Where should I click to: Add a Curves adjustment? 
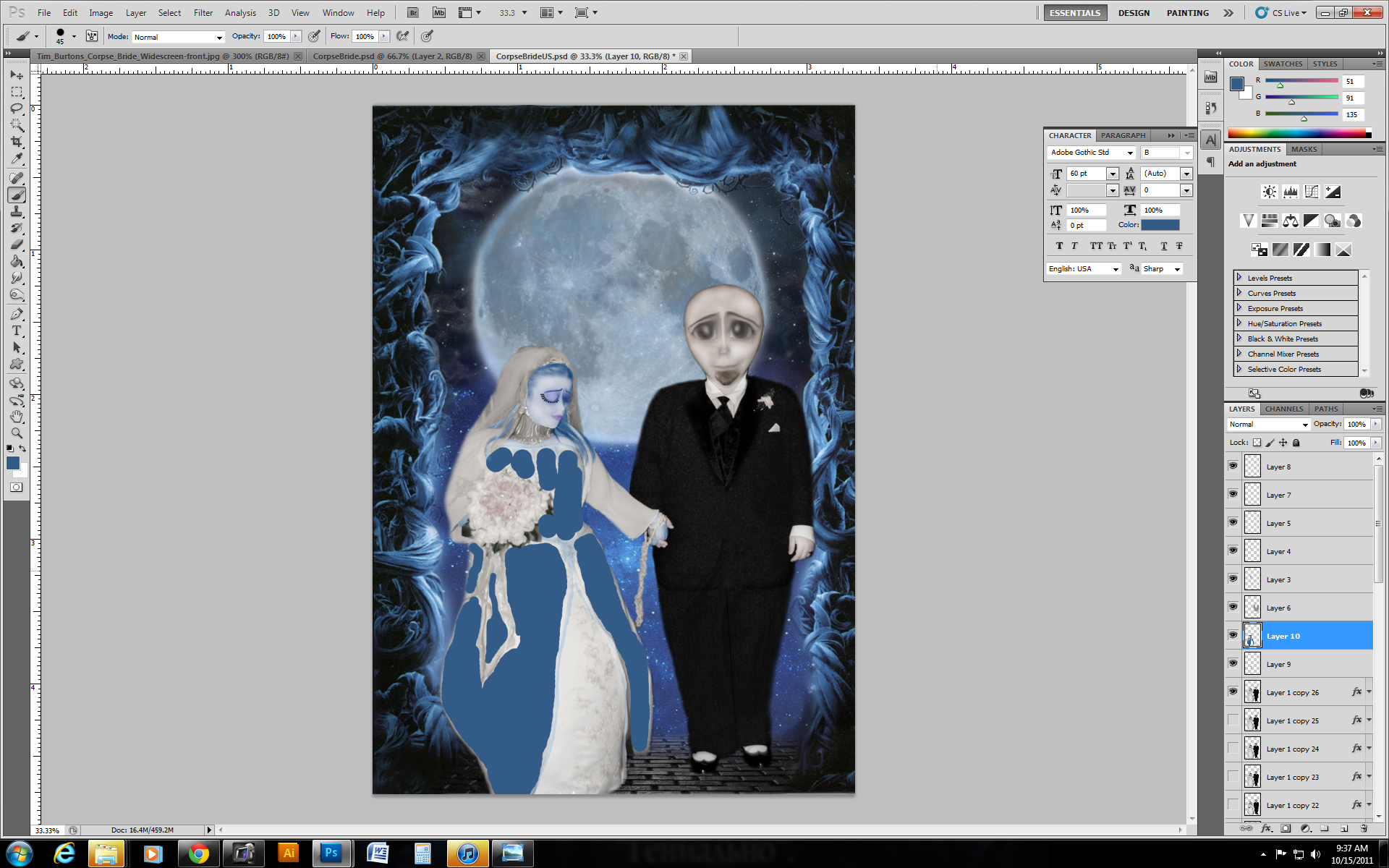(x=1311, y=192)
